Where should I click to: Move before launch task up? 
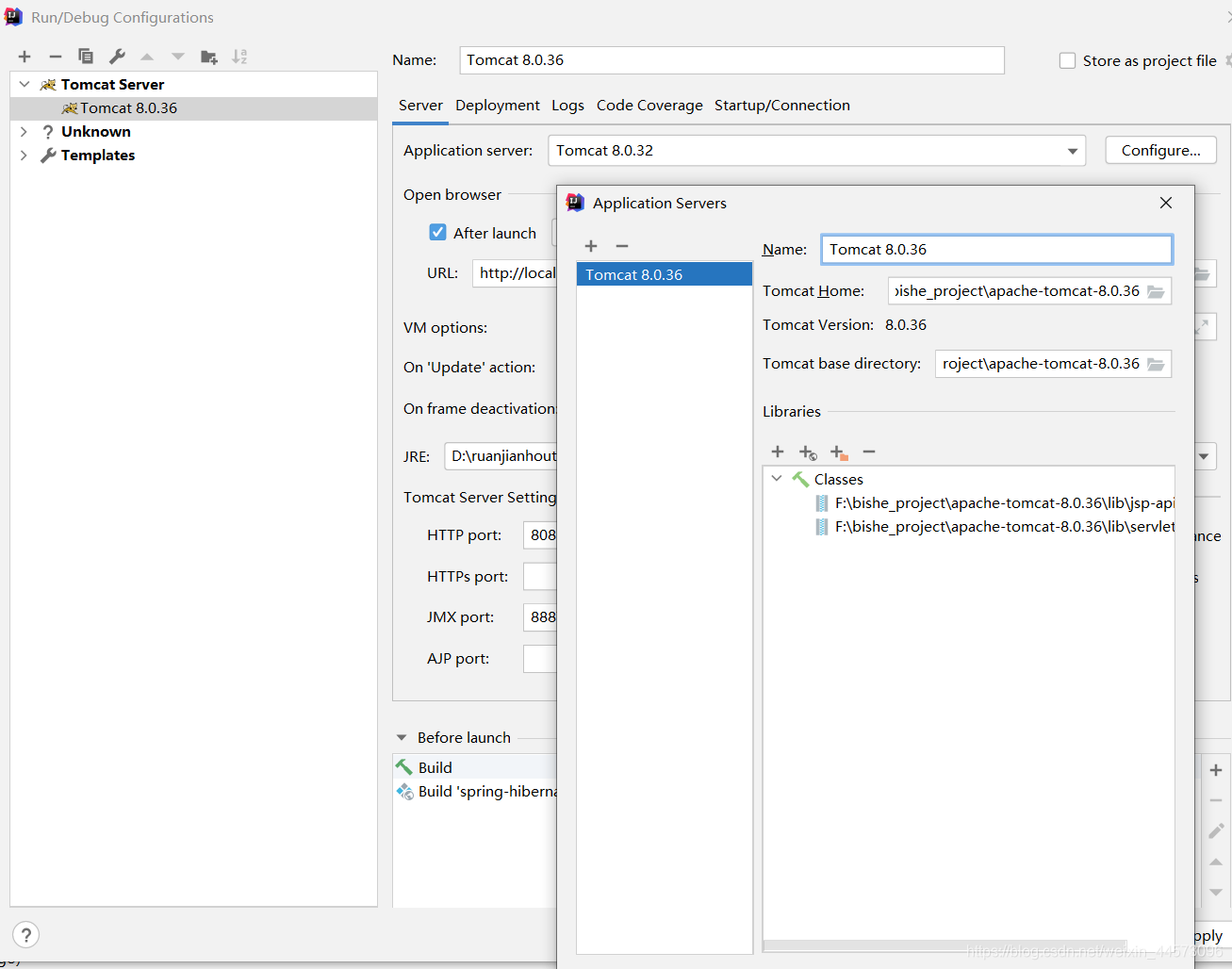[x=1216, y=862]
